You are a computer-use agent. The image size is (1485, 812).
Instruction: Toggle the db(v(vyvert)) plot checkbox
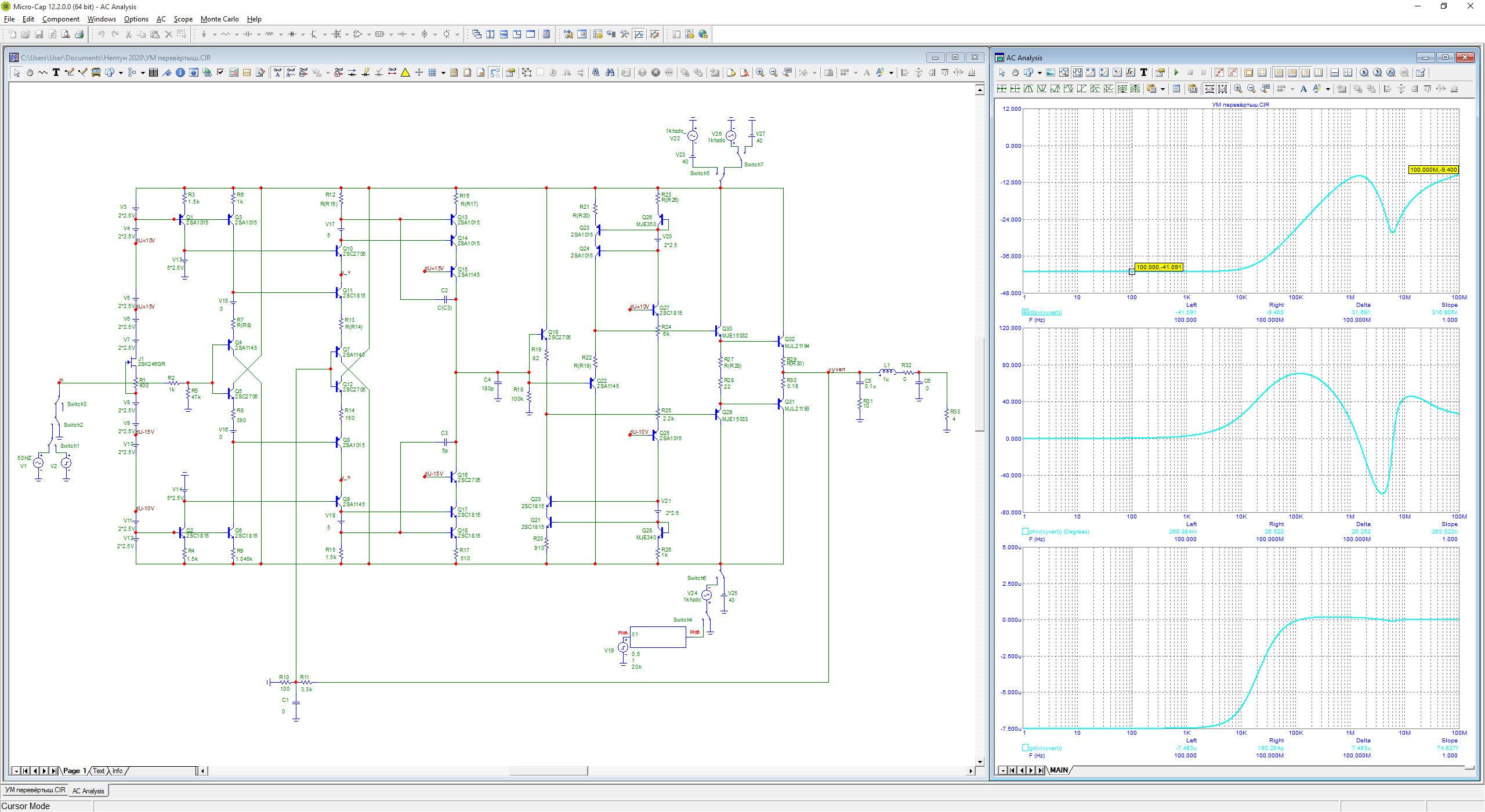[1025, 312]
